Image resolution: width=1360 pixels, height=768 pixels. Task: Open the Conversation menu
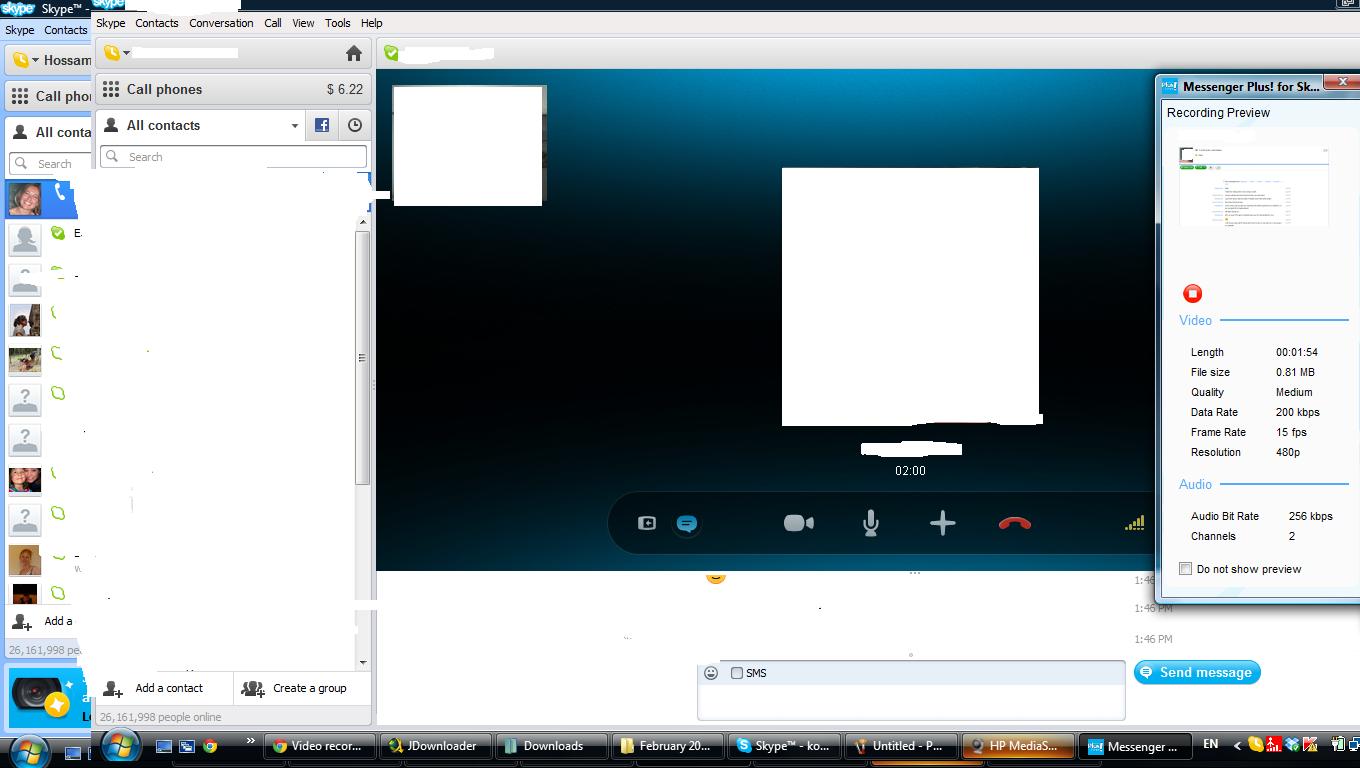pyautogui.click(x=221, y=23)
